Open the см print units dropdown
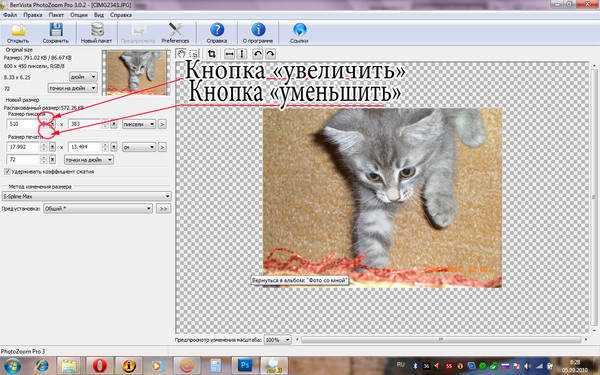The height and width of the screenshot is (375, 600). [139, 147]
